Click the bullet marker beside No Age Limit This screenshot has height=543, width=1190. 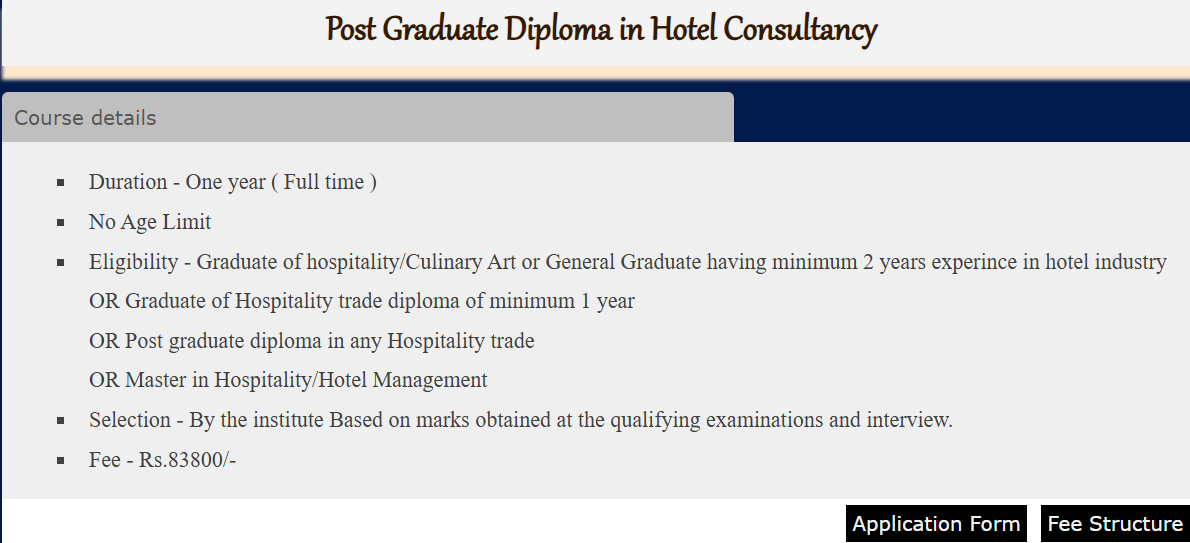(61, 223)
